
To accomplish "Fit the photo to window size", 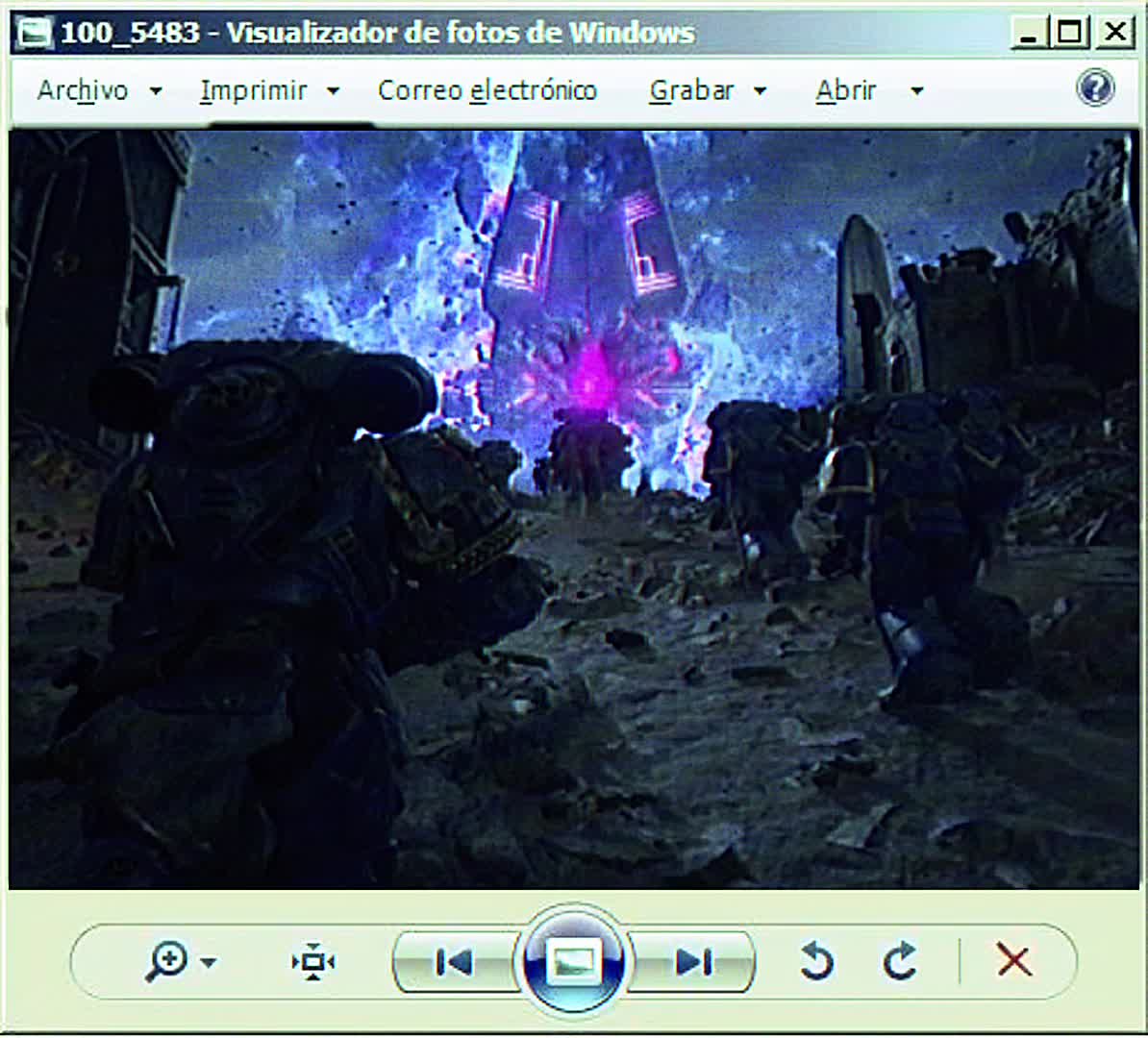I will (x=313, y=961).
